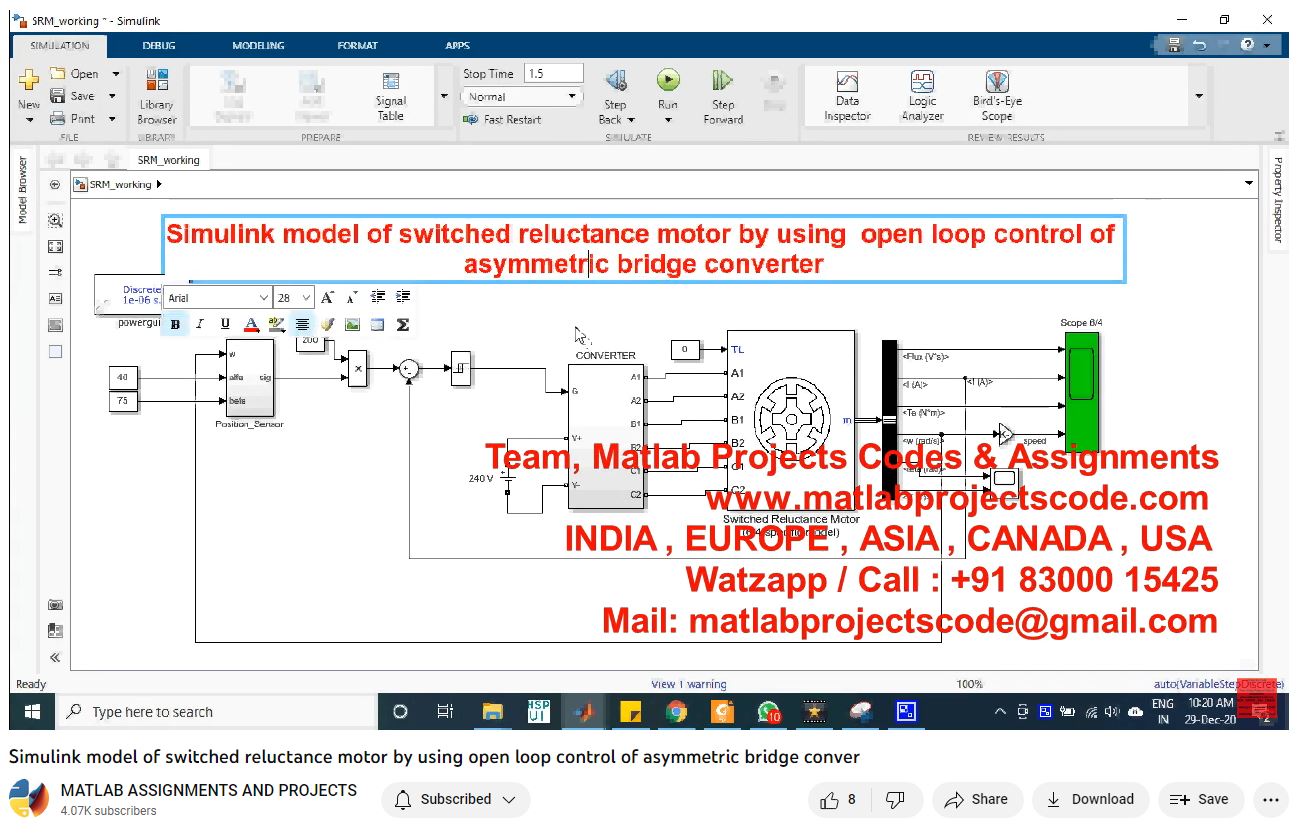1298x833 pixels.
Task: Open Chrome from the Windows taskbar
Action: click(x=677, y=712)
